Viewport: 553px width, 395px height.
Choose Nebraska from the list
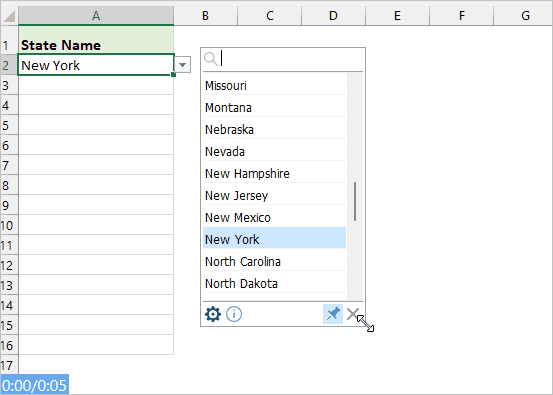[274, 129]
